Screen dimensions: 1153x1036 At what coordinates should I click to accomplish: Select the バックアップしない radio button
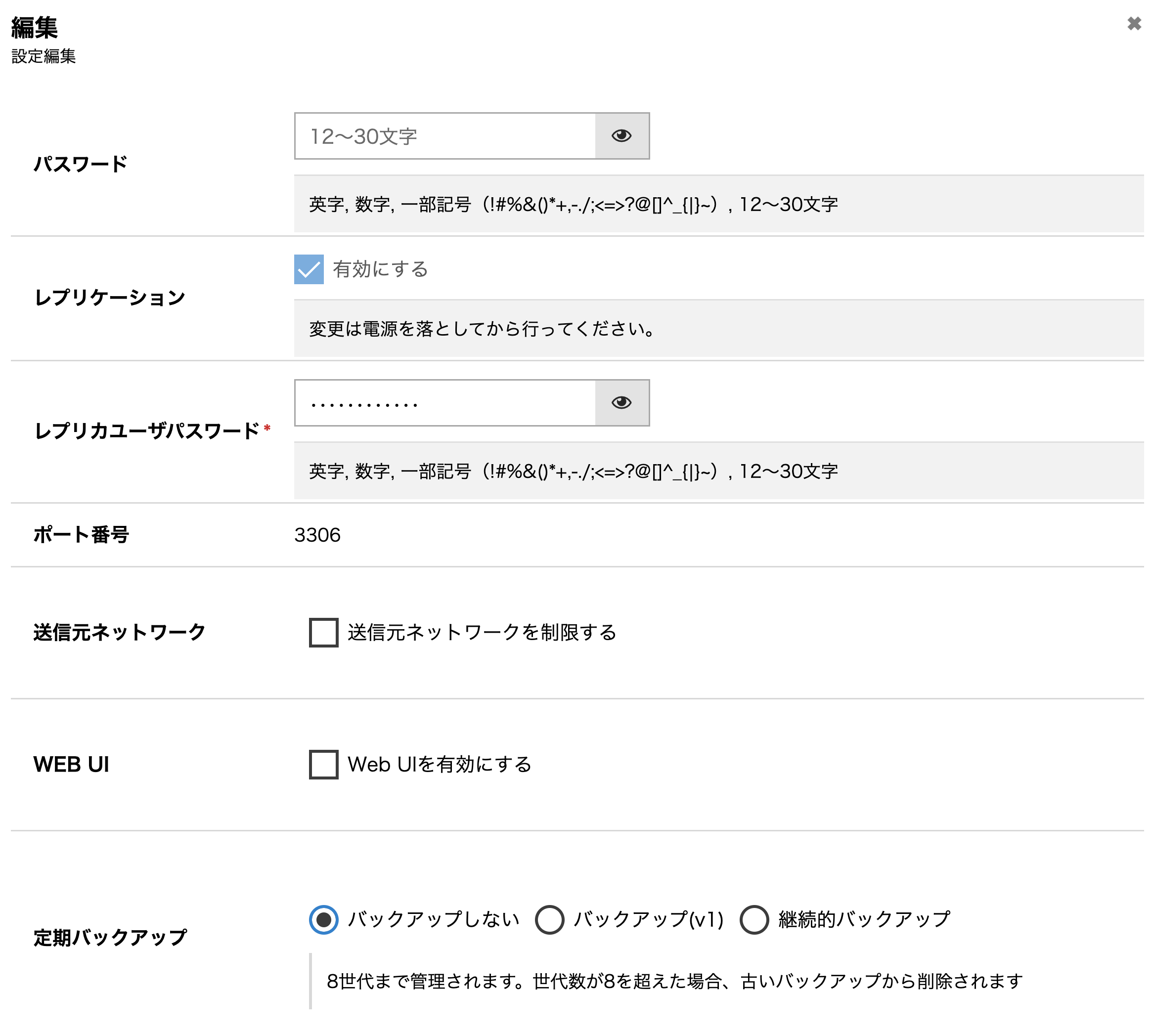[323, 919]
